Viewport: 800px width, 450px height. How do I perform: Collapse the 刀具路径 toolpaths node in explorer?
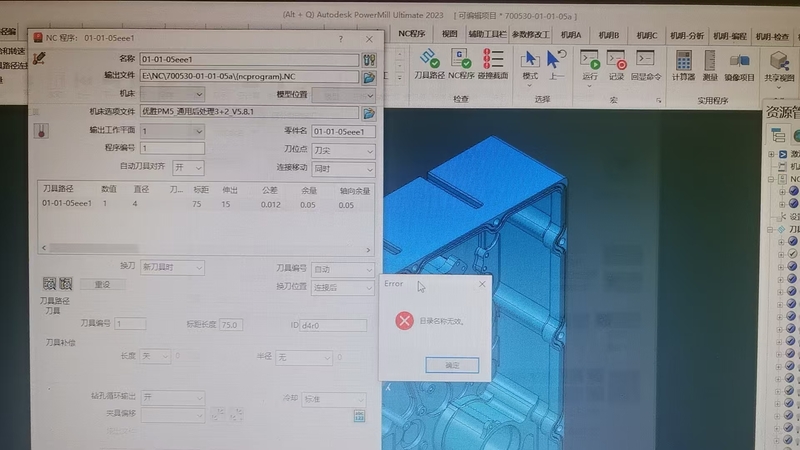770,230
